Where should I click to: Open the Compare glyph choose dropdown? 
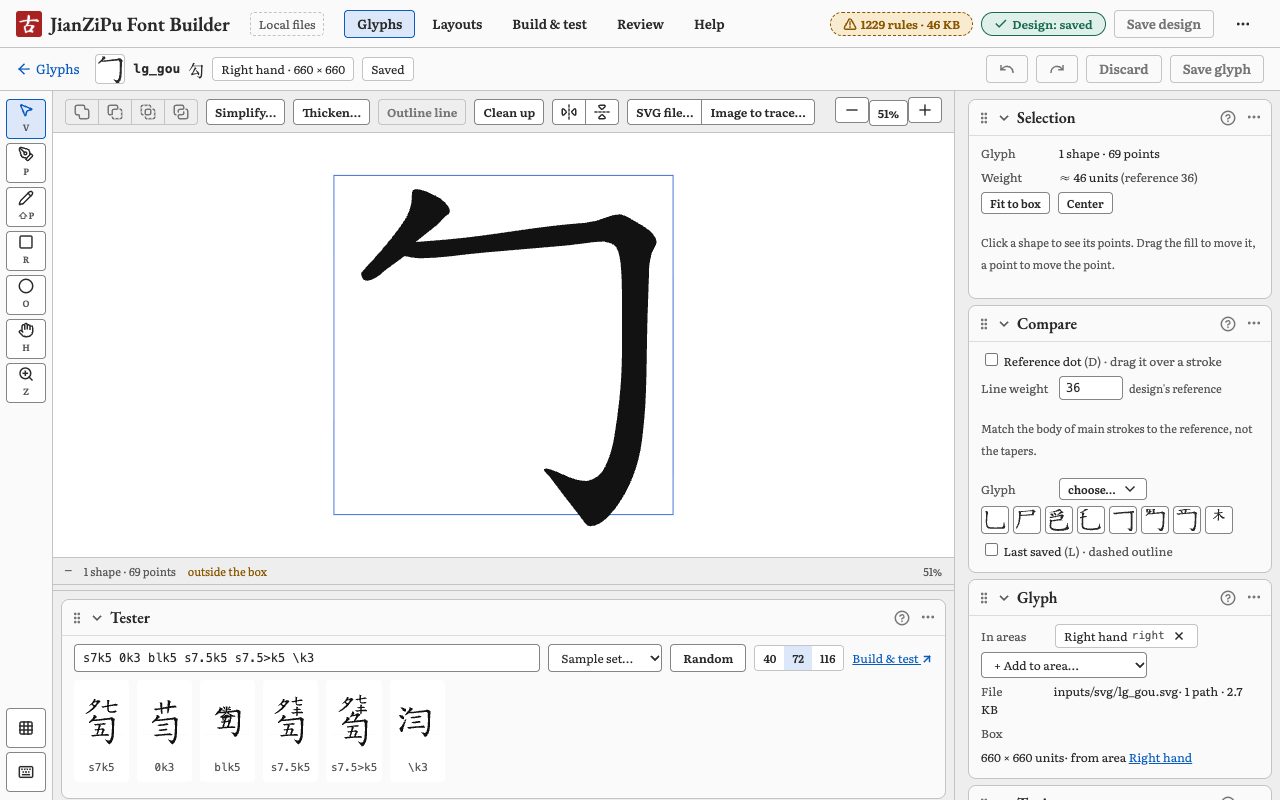click(1102, 489)
